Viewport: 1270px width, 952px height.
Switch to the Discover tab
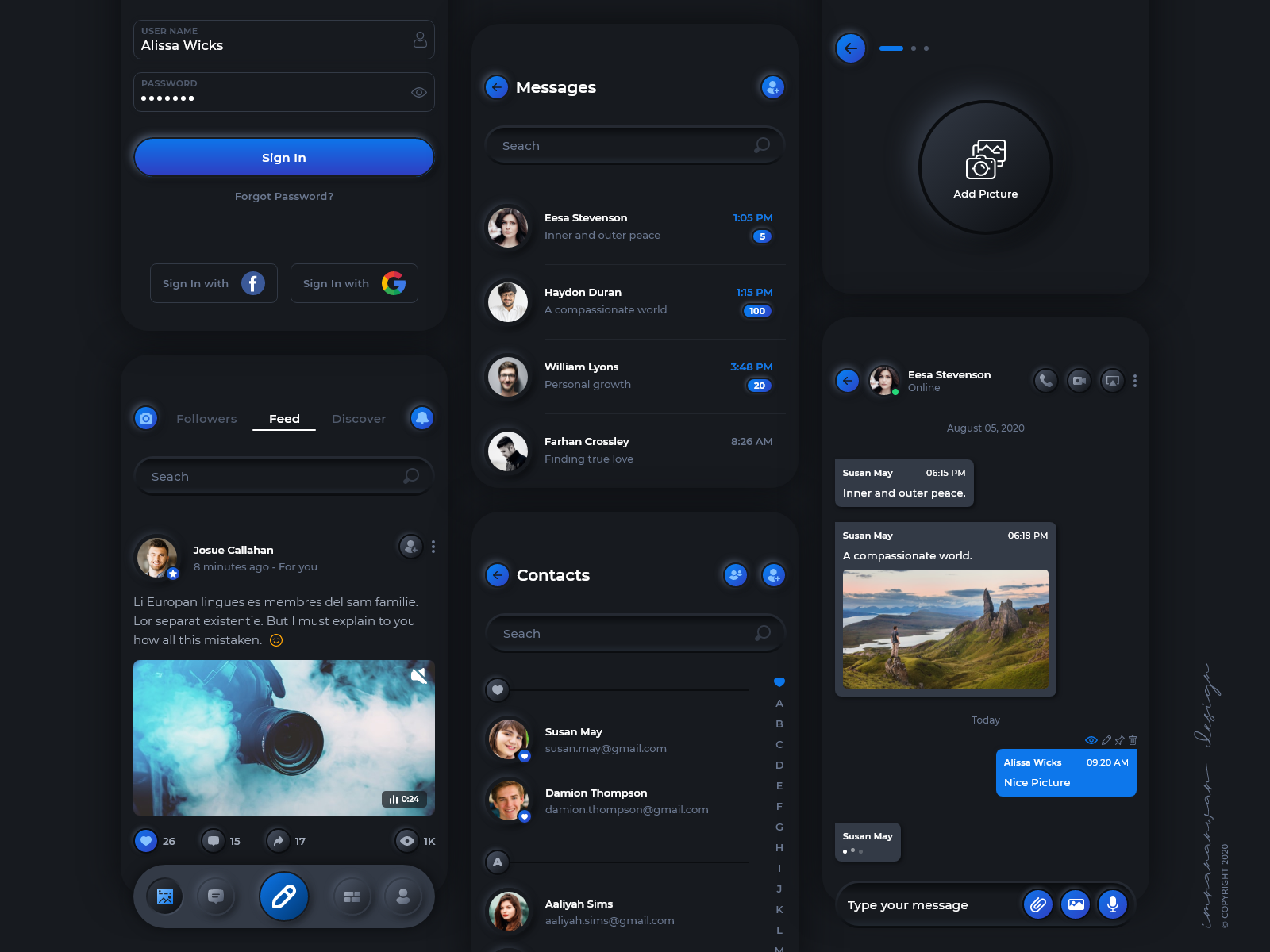tap(359, 418)
